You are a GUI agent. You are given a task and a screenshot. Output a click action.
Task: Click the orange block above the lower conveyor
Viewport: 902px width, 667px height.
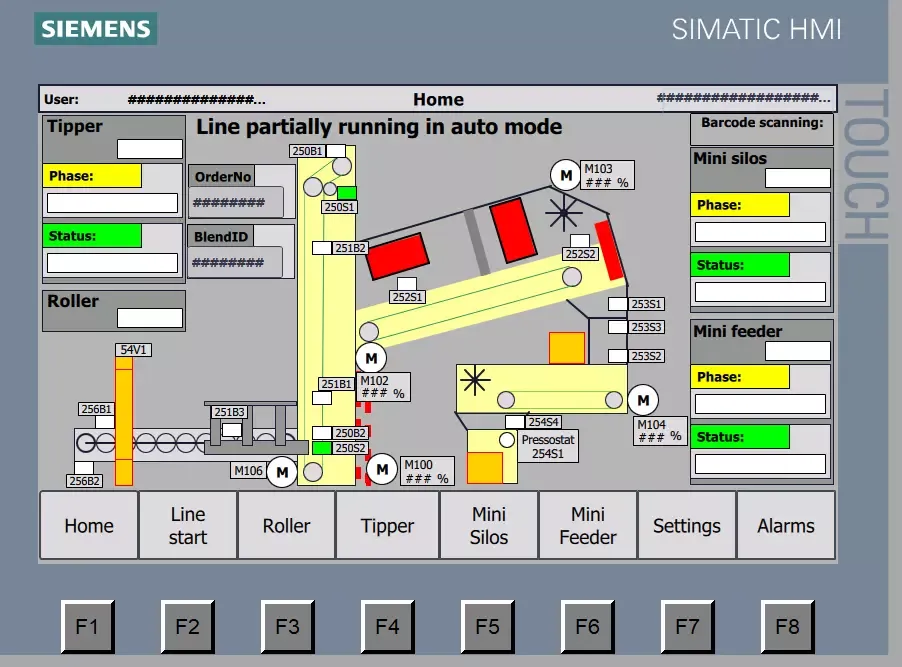click(567, 347)
